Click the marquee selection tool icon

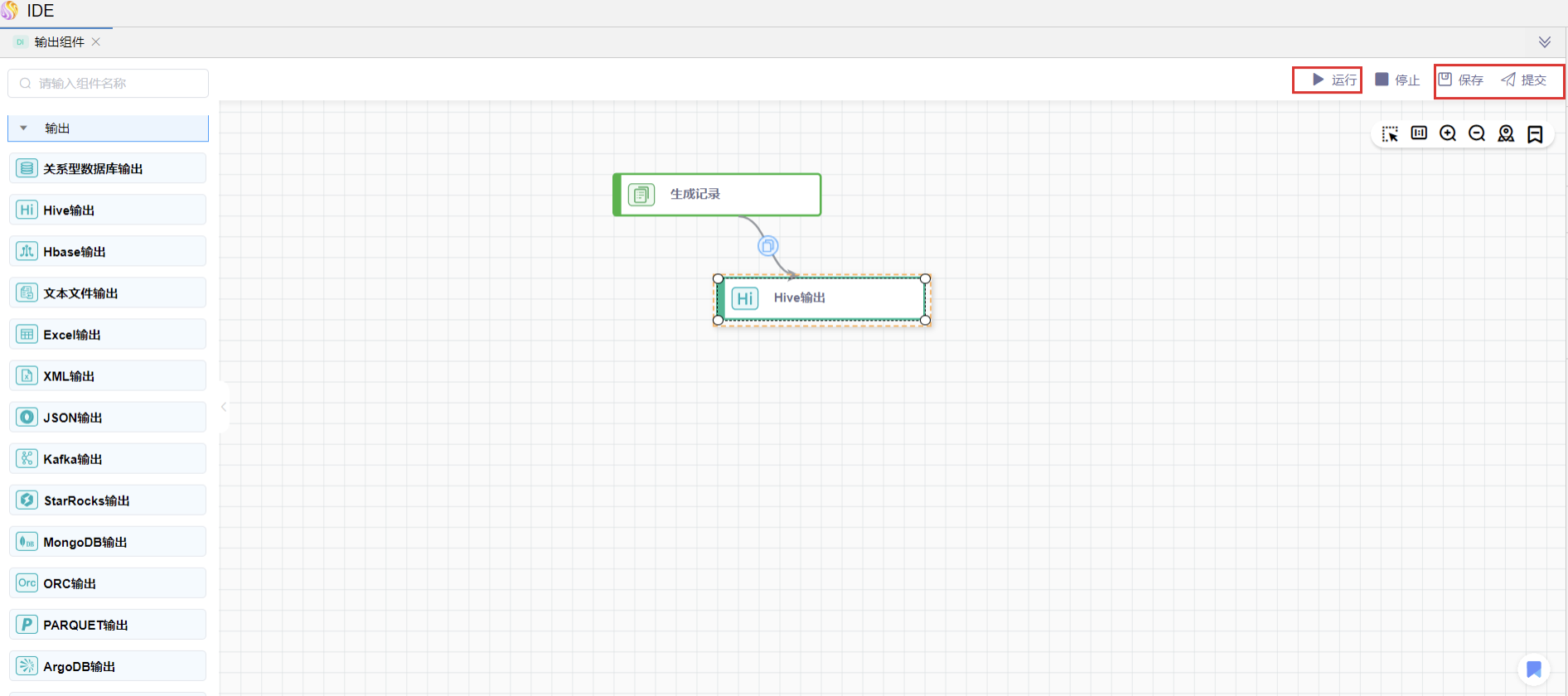[1390, 134]
